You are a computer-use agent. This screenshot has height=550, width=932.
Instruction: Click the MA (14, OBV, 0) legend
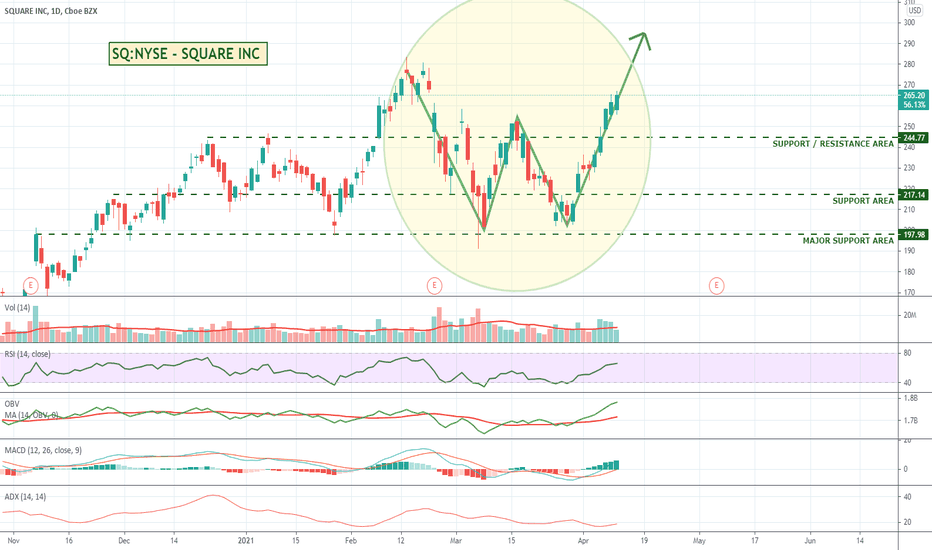point(31,414)
